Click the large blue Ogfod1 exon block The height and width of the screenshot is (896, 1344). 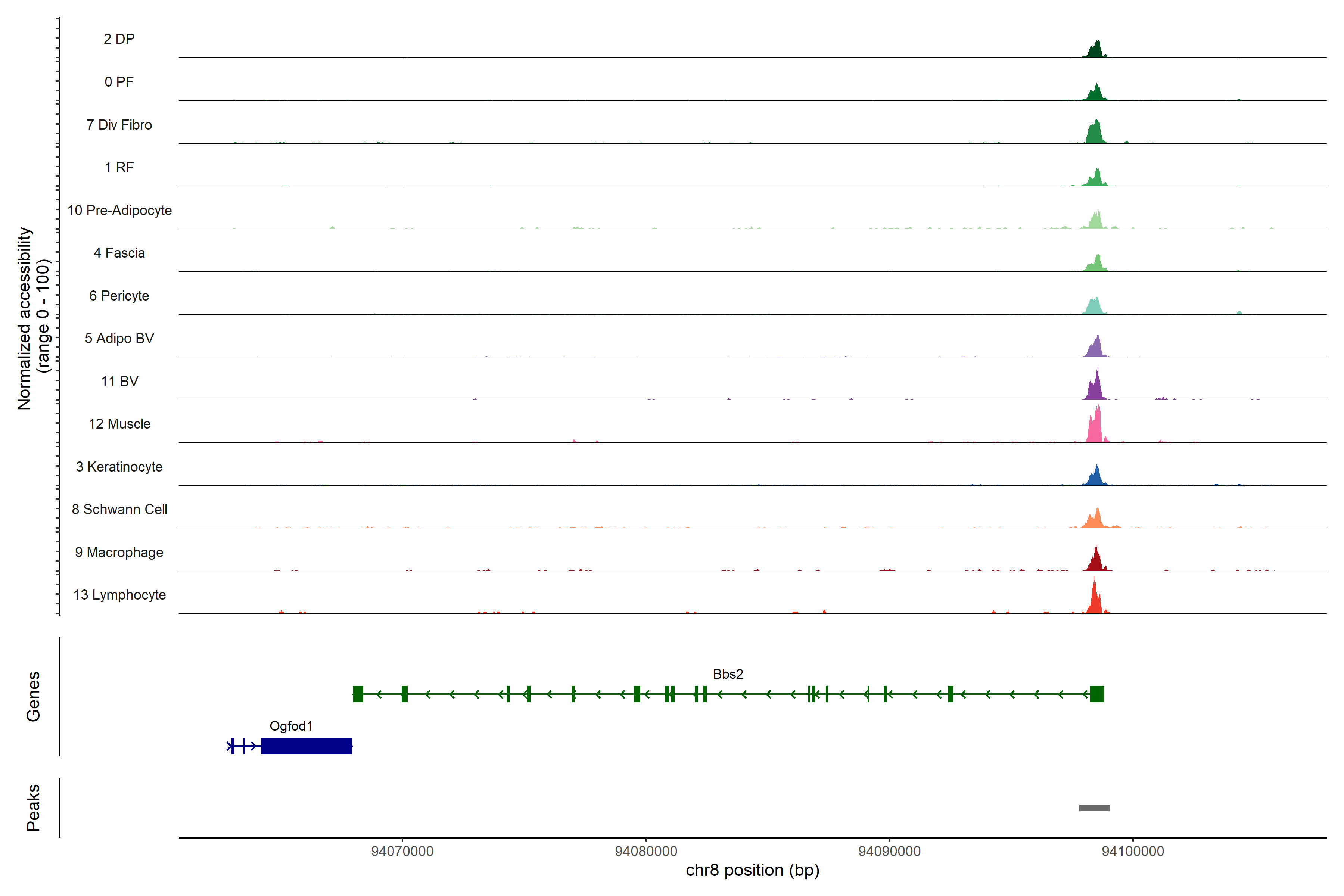pyautogui.click(x=306, y=746)
